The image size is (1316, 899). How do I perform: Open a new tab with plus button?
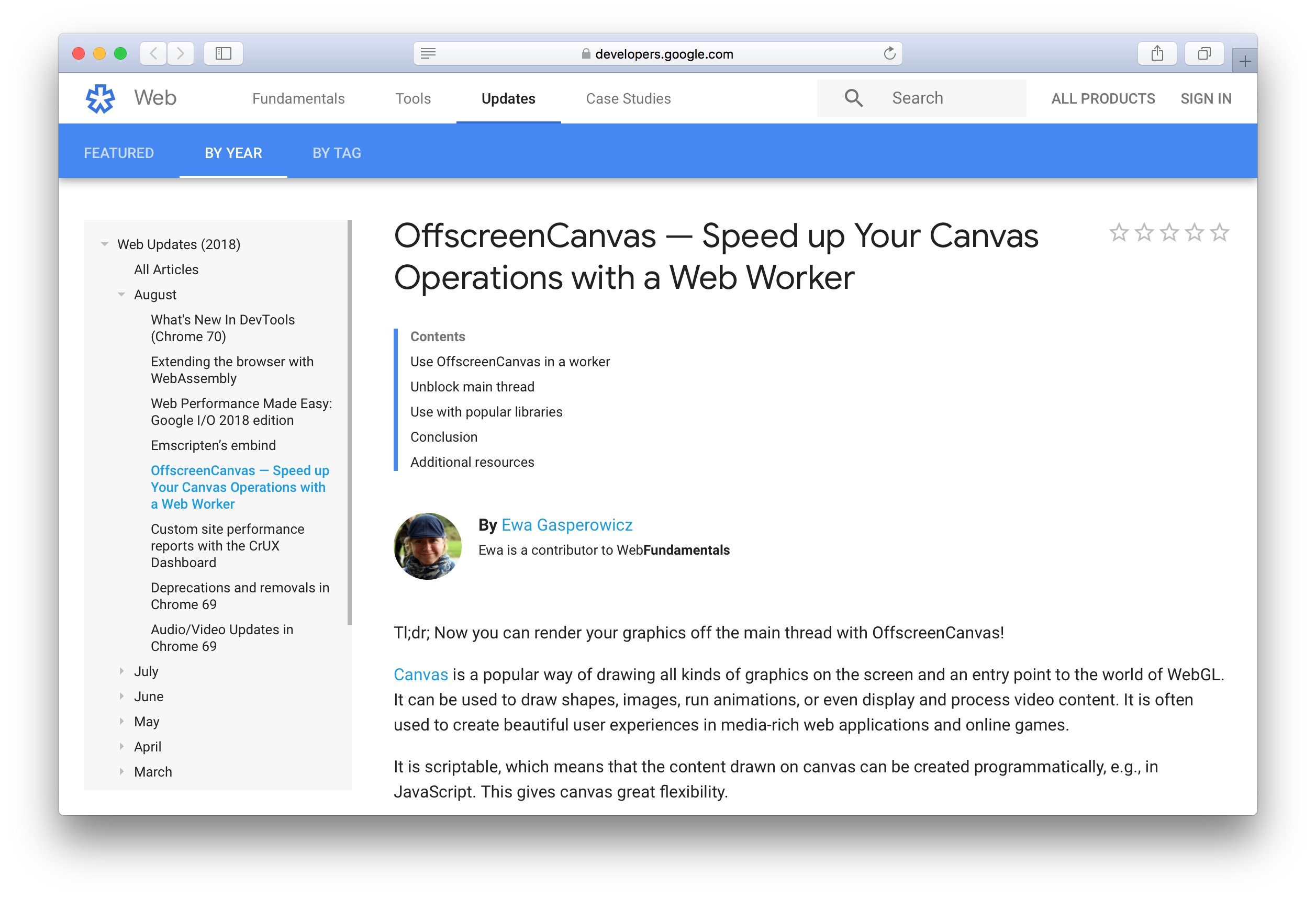[1245, 61]
